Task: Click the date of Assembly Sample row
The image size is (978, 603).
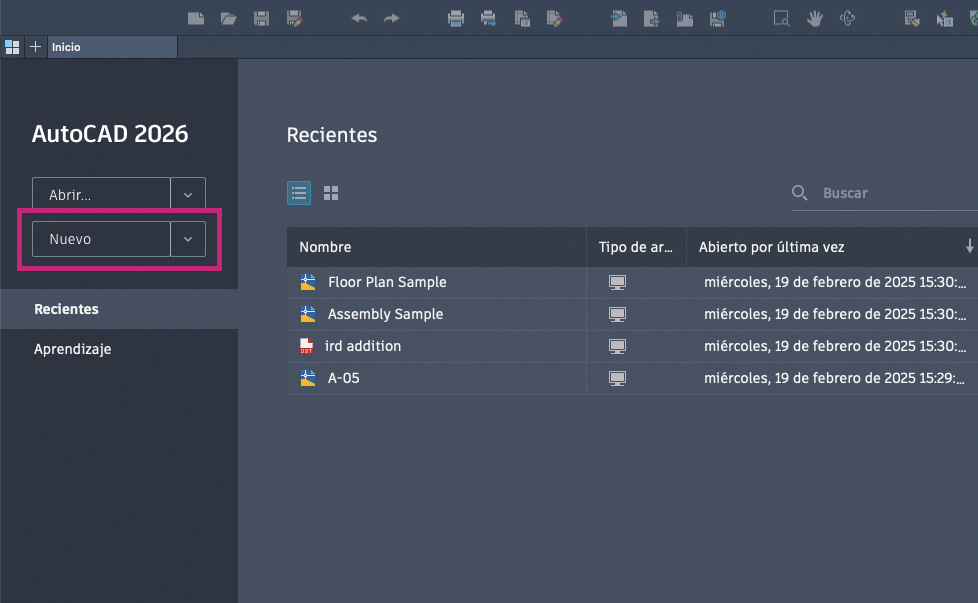Action: click(x=835, y=314)
